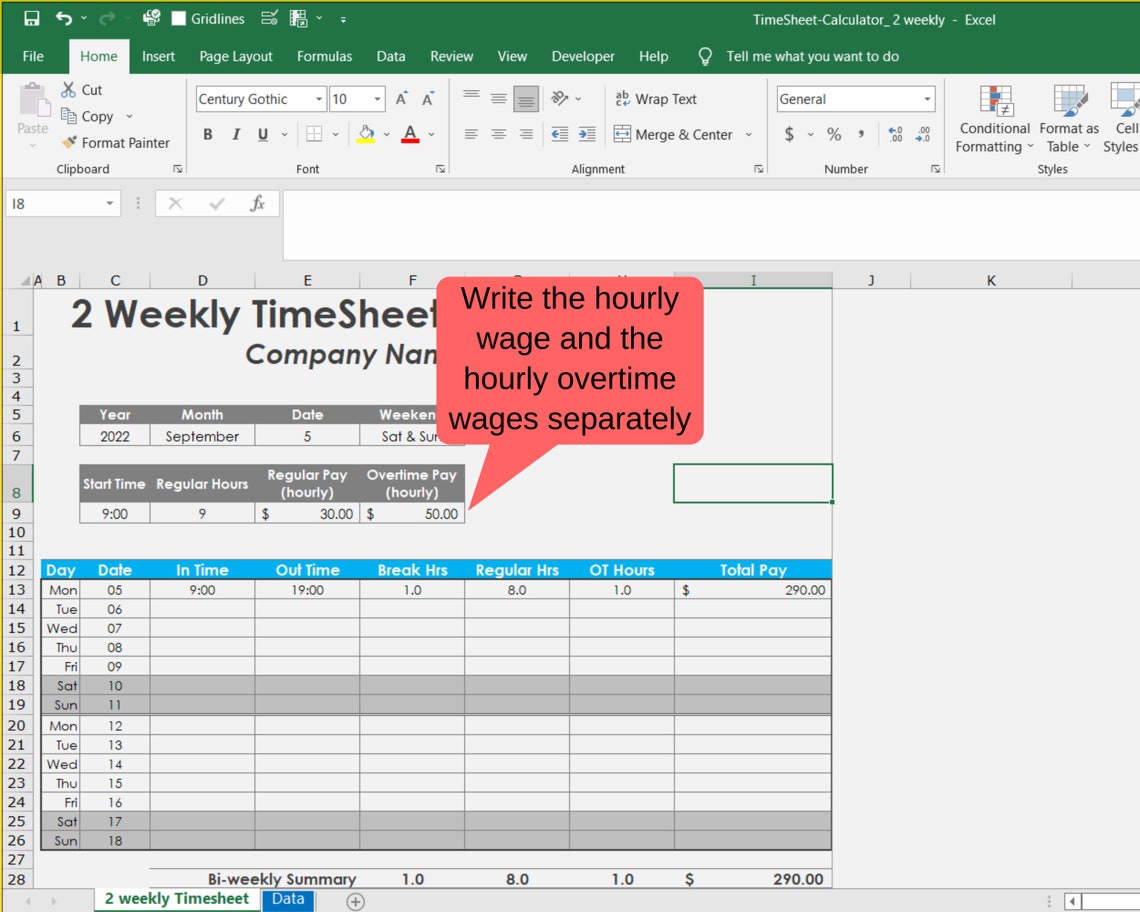Toggle bold formatting
The height and width of the screenshot is (912, 1140).
point(207,134)
